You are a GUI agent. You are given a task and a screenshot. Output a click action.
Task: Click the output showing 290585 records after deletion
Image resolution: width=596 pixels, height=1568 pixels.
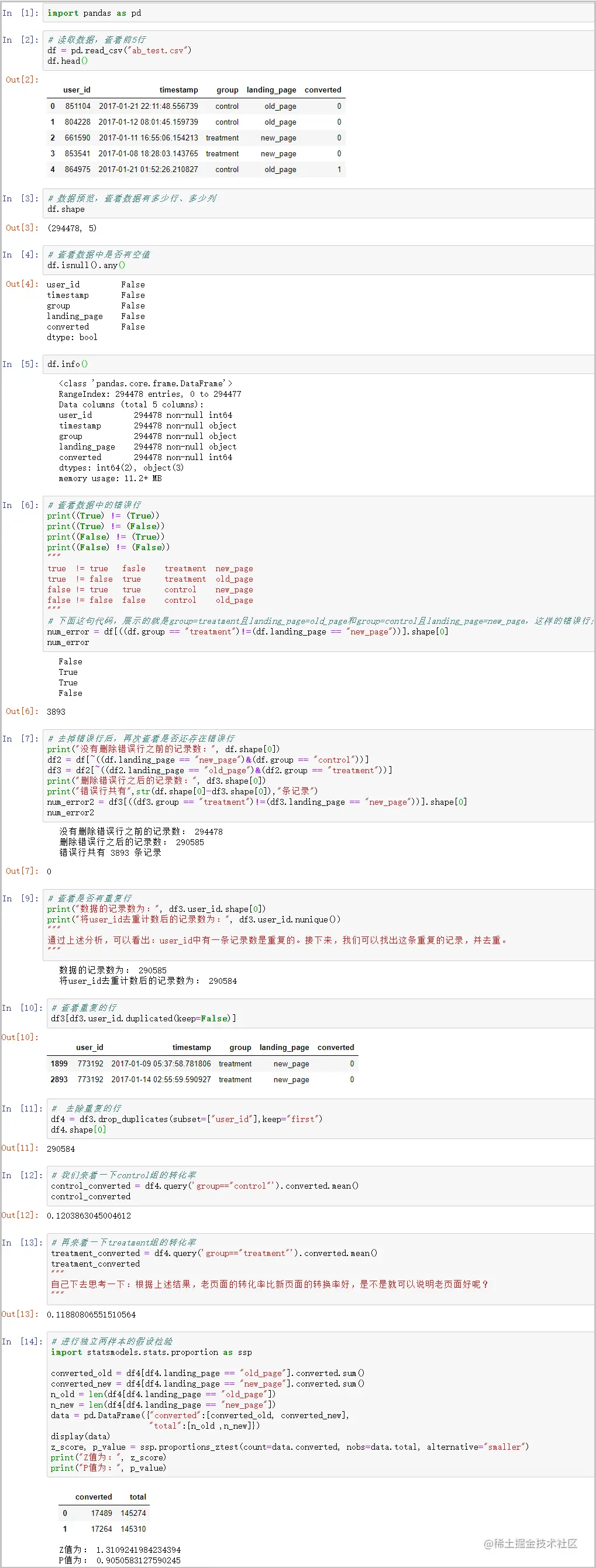[132, 842]
